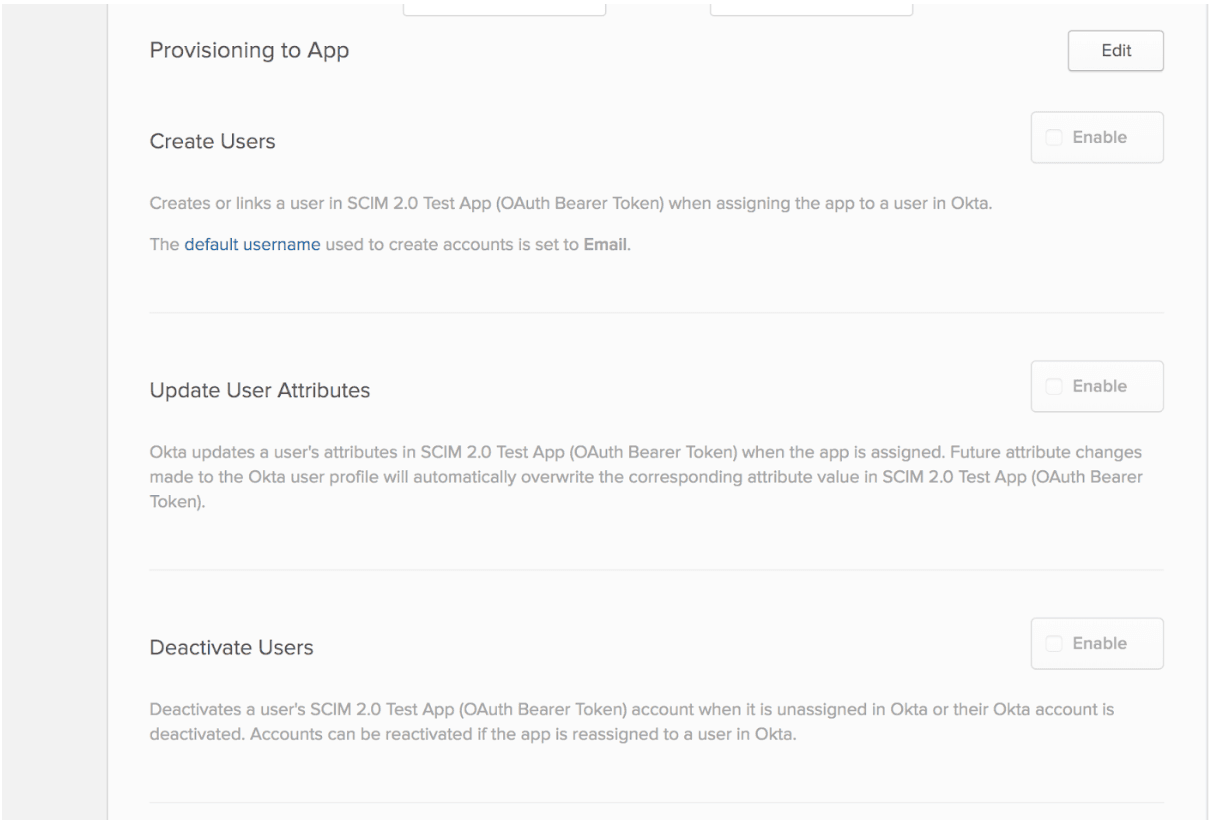Click the partially visible right box at top

tap(811, 9)
